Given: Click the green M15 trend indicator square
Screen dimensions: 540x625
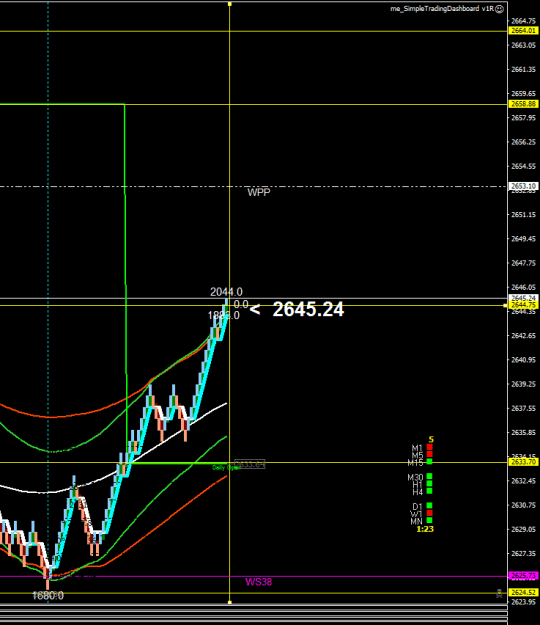Looking at the screenshot, I should pos(430,462).
